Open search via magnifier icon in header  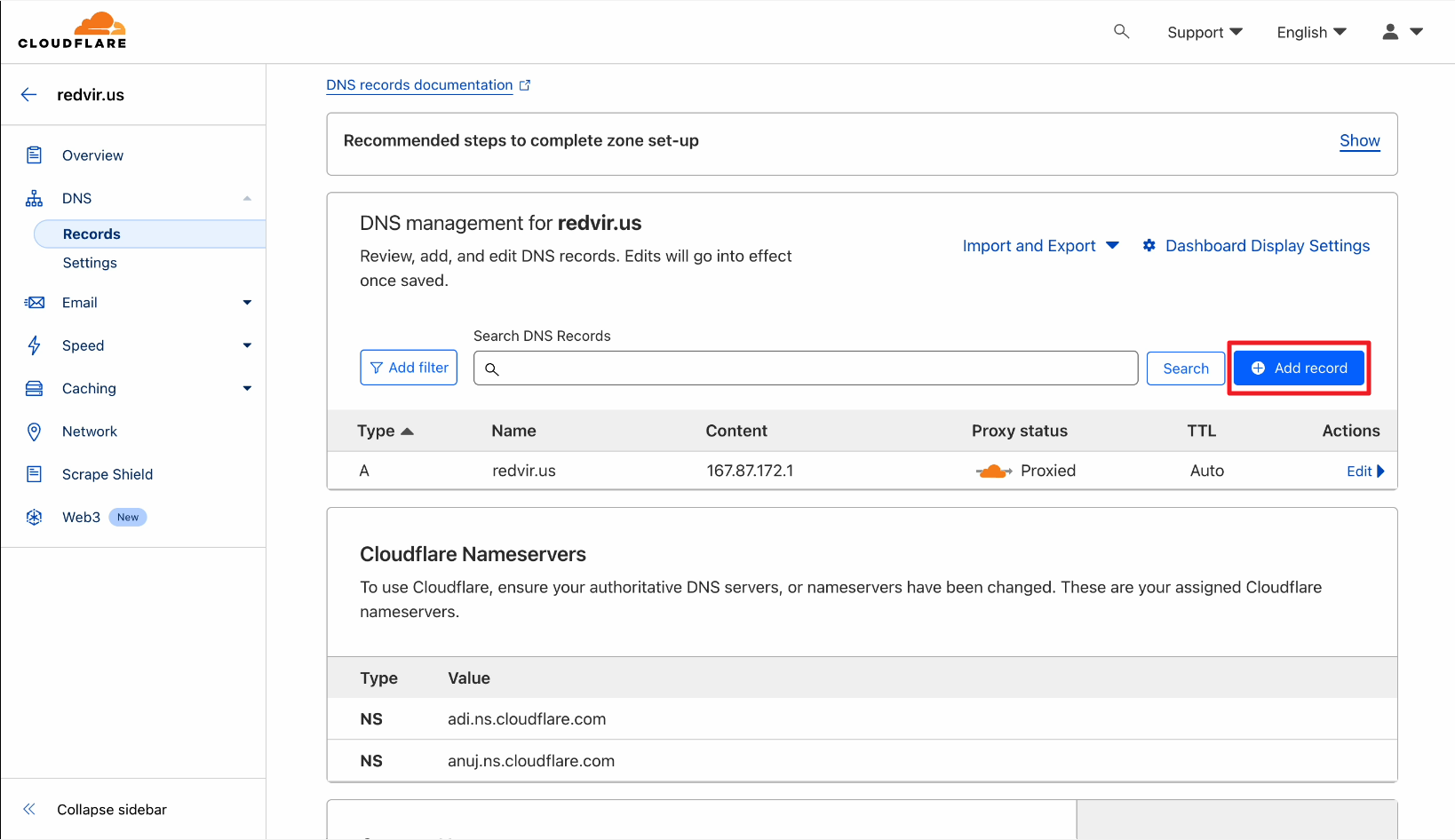click(1121, 32)
